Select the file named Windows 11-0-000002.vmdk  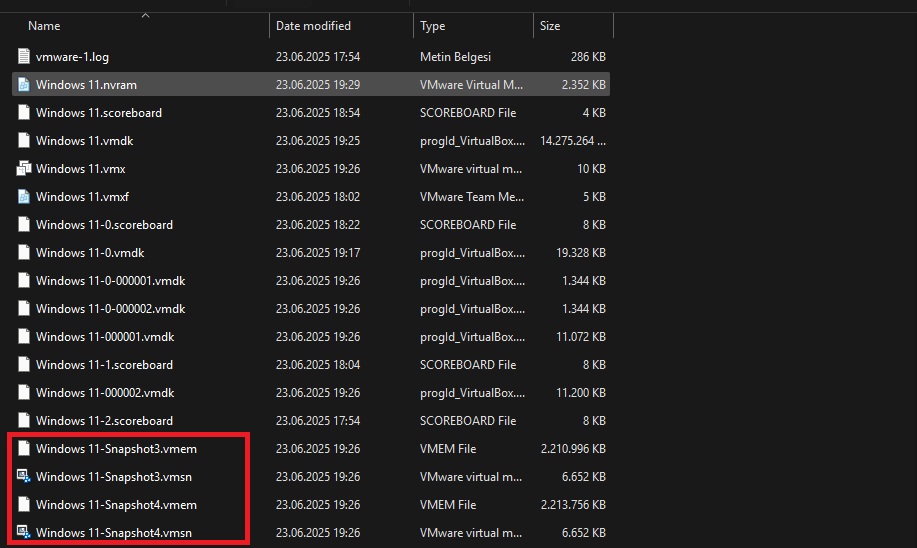[111, 309]
